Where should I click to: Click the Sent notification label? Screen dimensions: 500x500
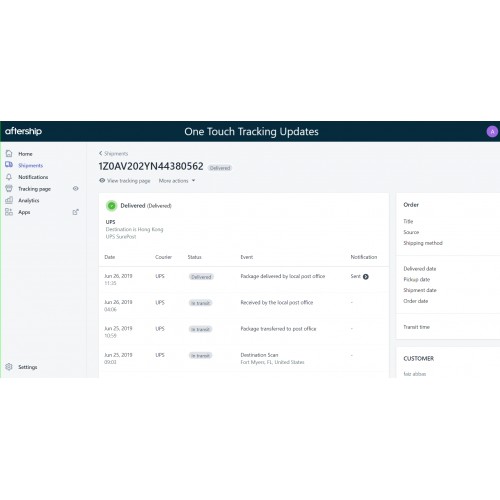(x=355, y=276)
